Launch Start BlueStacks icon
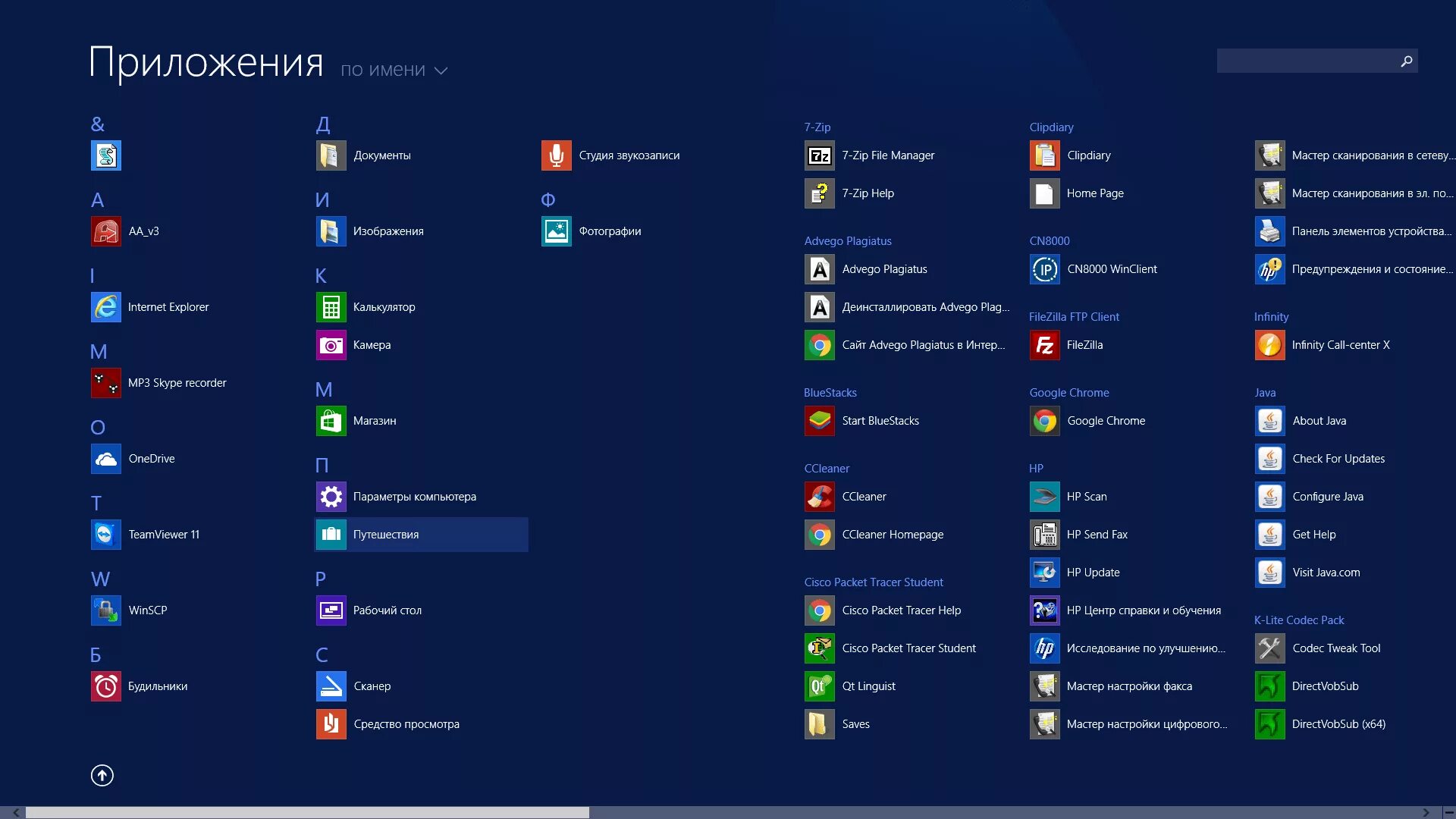Image resolution: width=1456 pixels, height=819 pixels. click(819, 421)
